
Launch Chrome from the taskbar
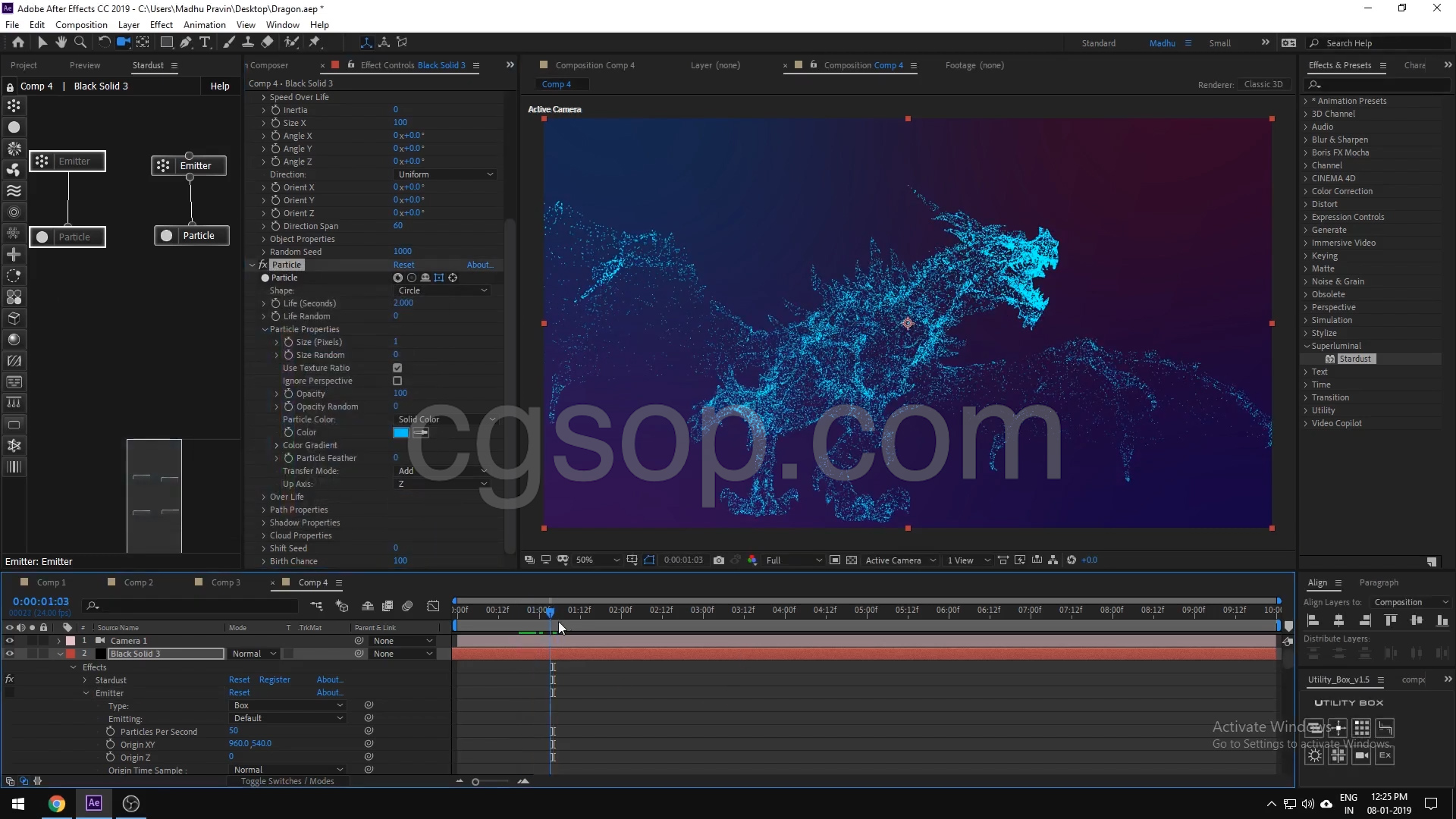pyautogui.click(x=57, y=804)
